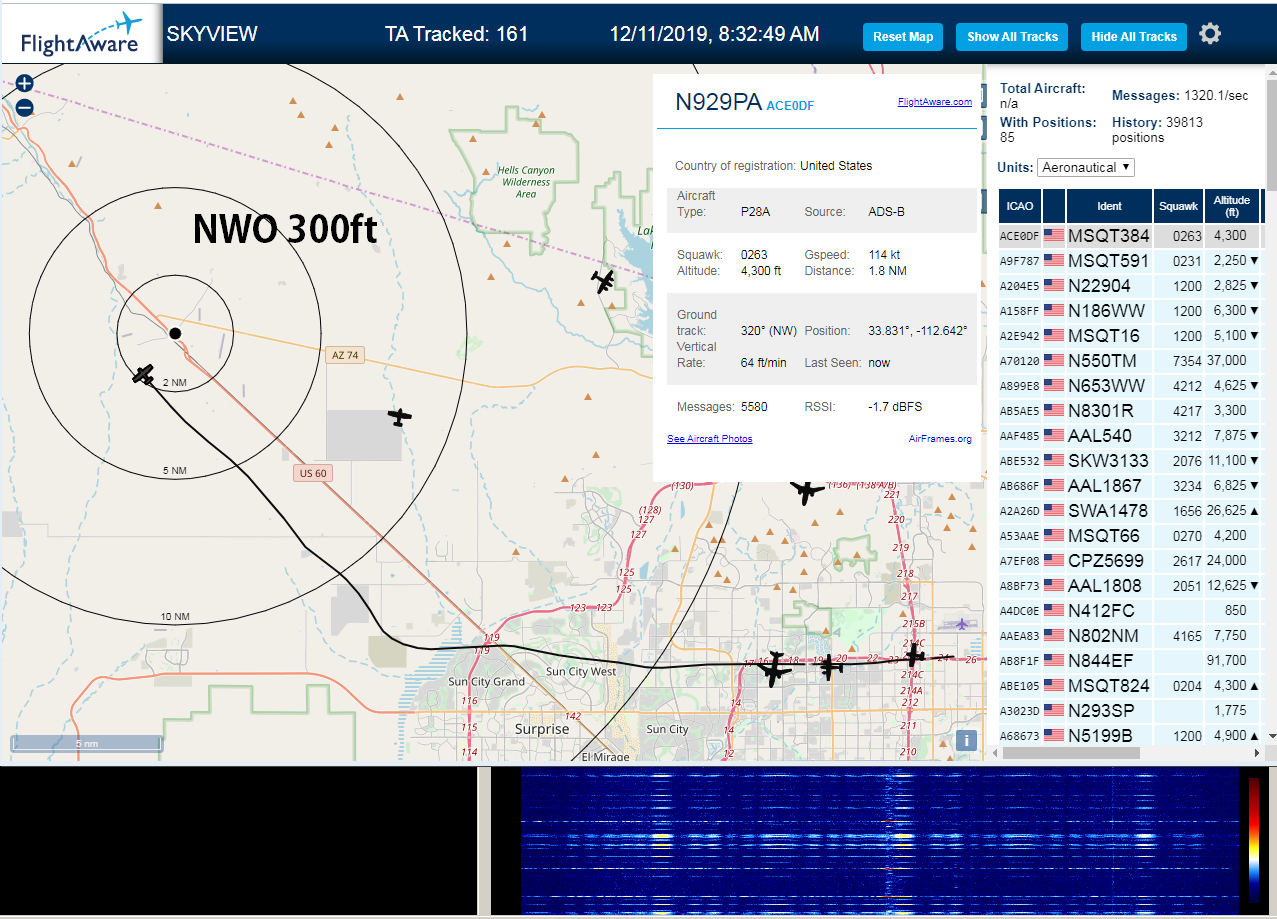
Task: Select the tracked aircraft icon near 2 NM ring
Action: 144,375
